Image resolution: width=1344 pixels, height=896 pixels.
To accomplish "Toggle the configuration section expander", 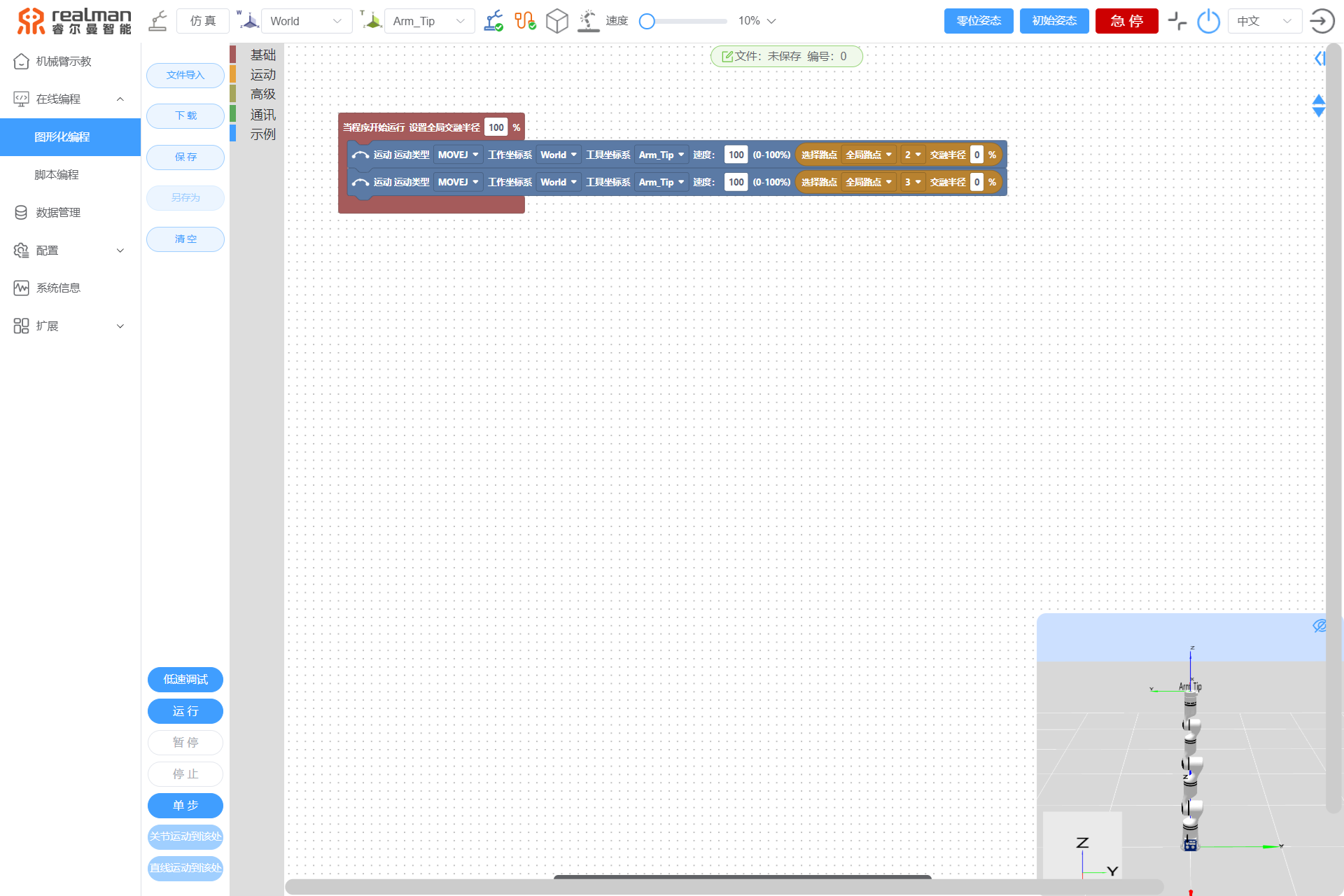I will (x=121, y=250).
